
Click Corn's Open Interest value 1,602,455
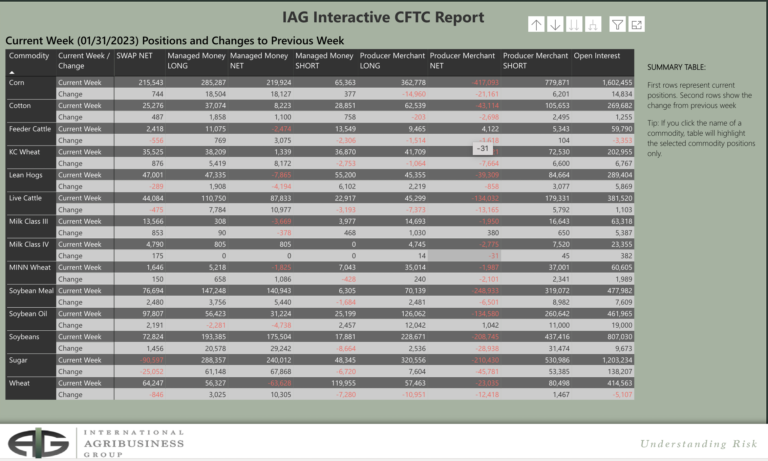617,82
